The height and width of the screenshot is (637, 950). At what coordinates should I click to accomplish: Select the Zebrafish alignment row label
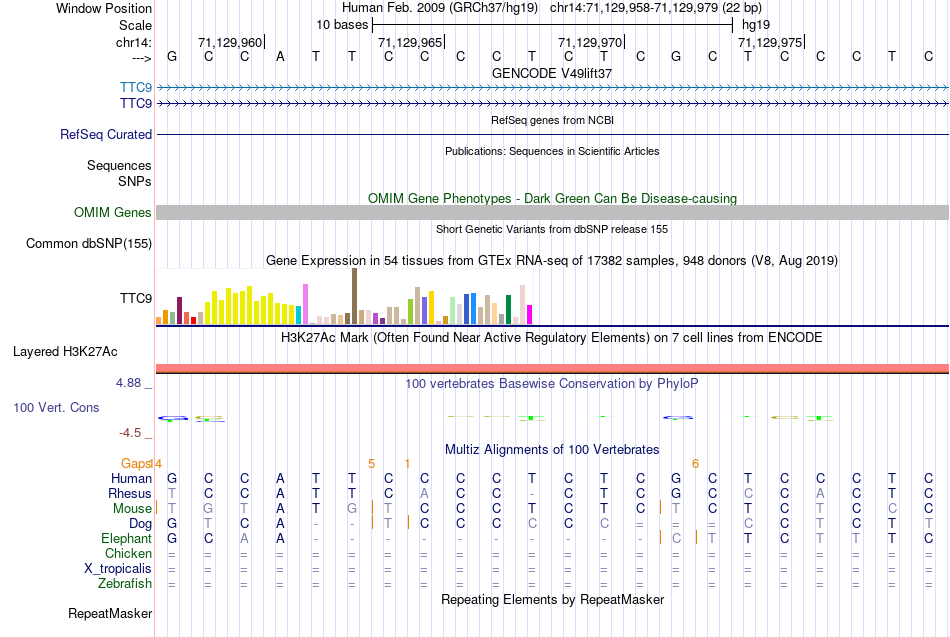tap(125, 583)
